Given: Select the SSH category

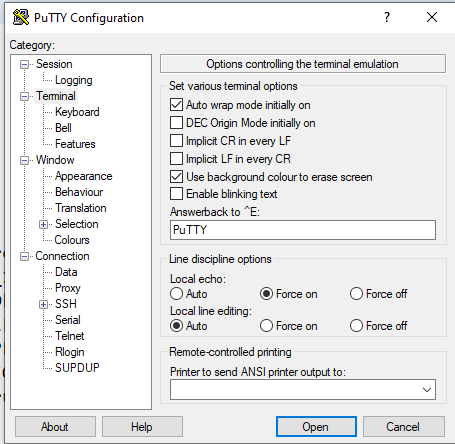Looking at the screenshot, I should [x=66, y=304].
